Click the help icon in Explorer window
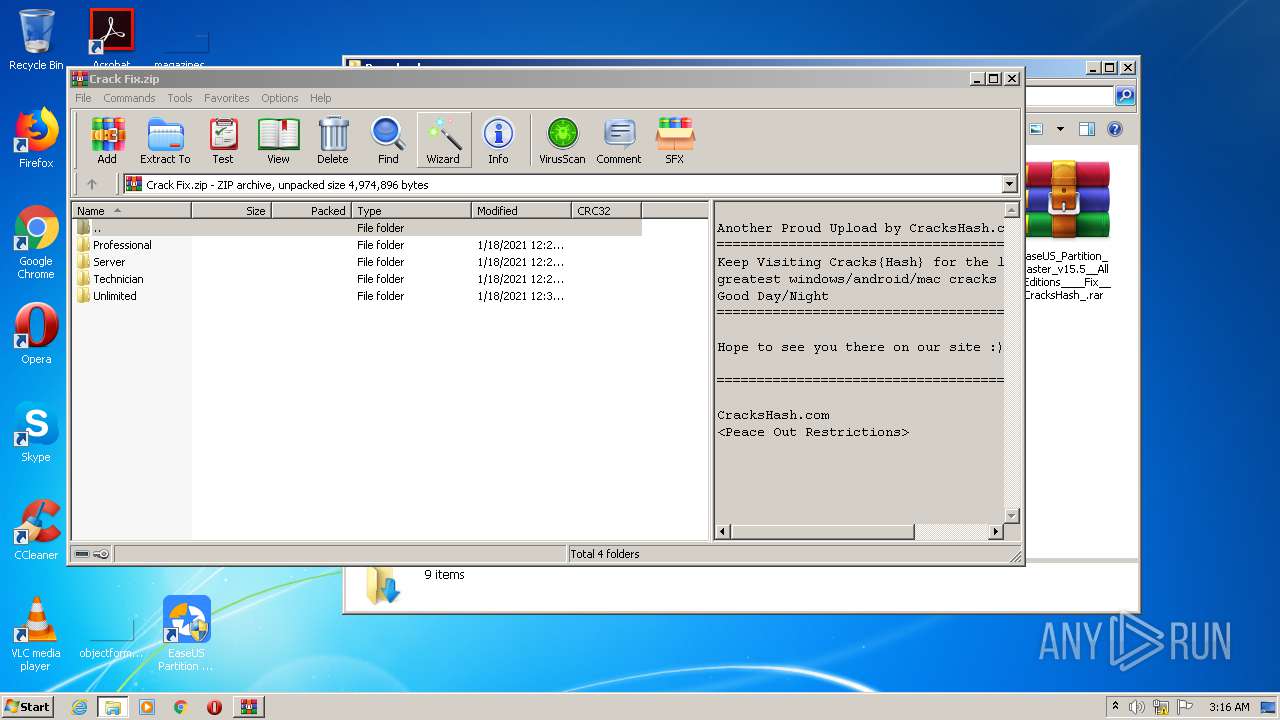Screen dimensions: 1280x720 (x=1115, y=129)
